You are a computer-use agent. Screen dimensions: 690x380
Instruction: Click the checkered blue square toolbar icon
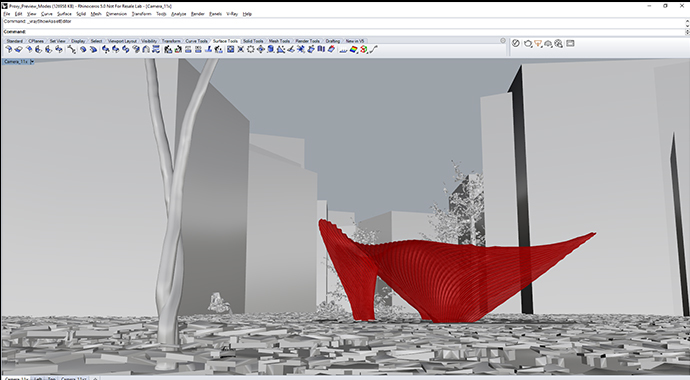pos(230,50)
